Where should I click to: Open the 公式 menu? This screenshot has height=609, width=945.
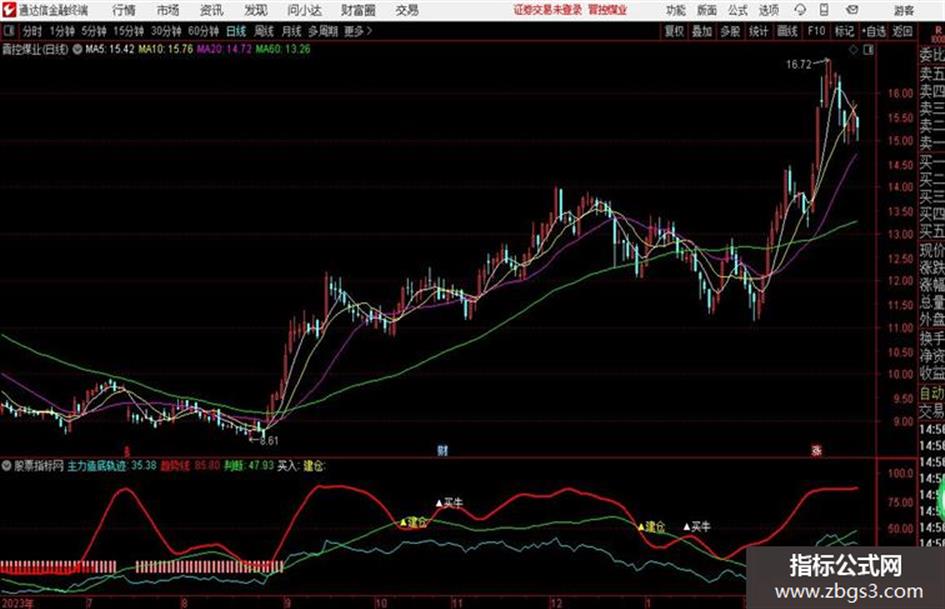pyautogui.click(x=737, y=10)
